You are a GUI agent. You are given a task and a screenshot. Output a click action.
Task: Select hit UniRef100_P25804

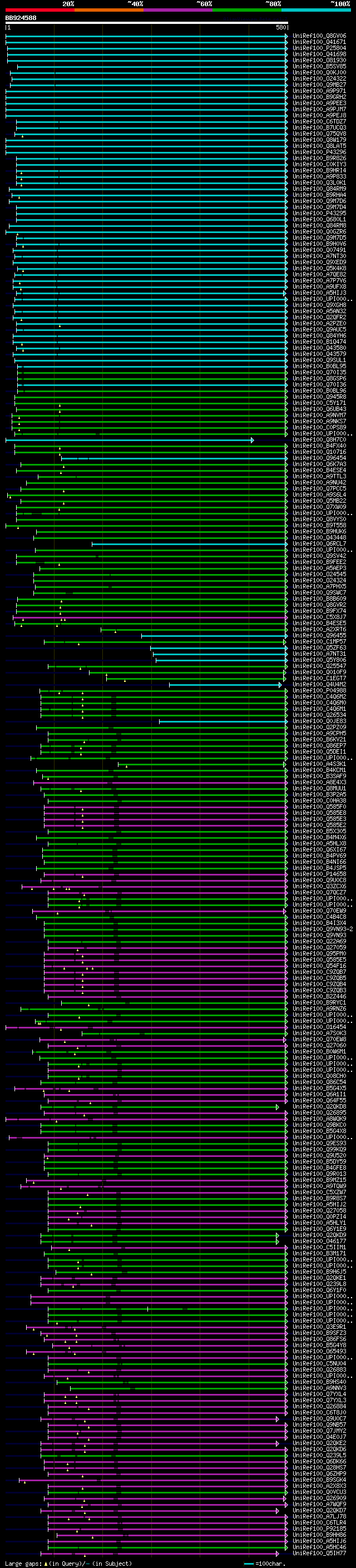tap(319, 48)
